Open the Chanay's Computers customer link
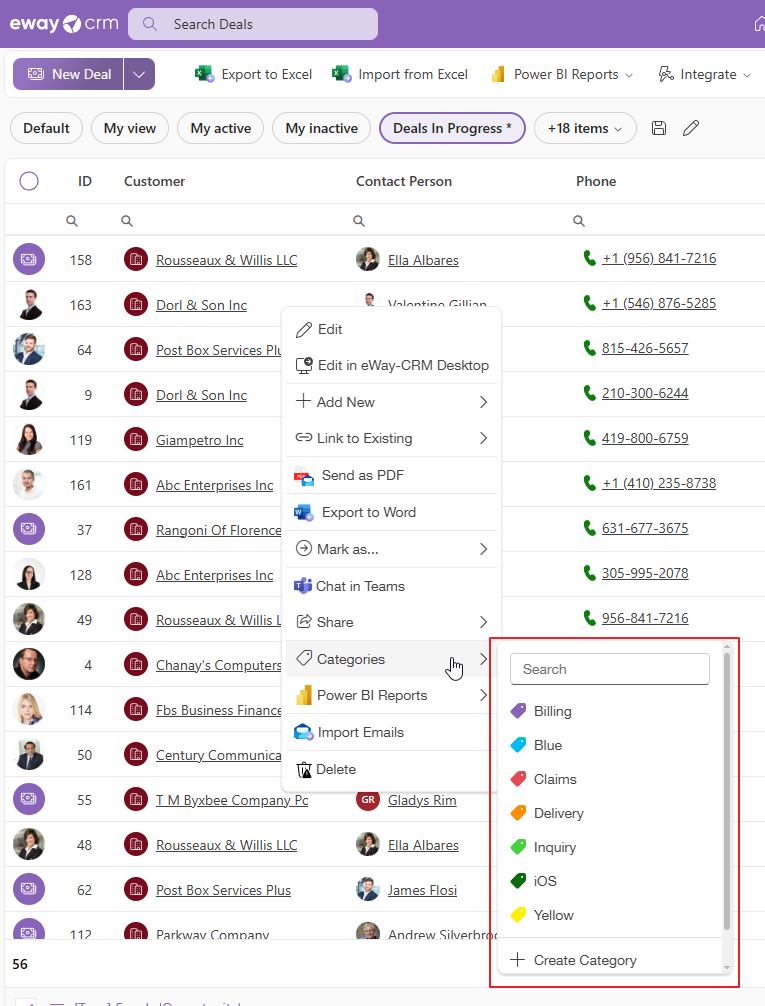This screenshot has width=765, height=1006. (x=218, y=665)
